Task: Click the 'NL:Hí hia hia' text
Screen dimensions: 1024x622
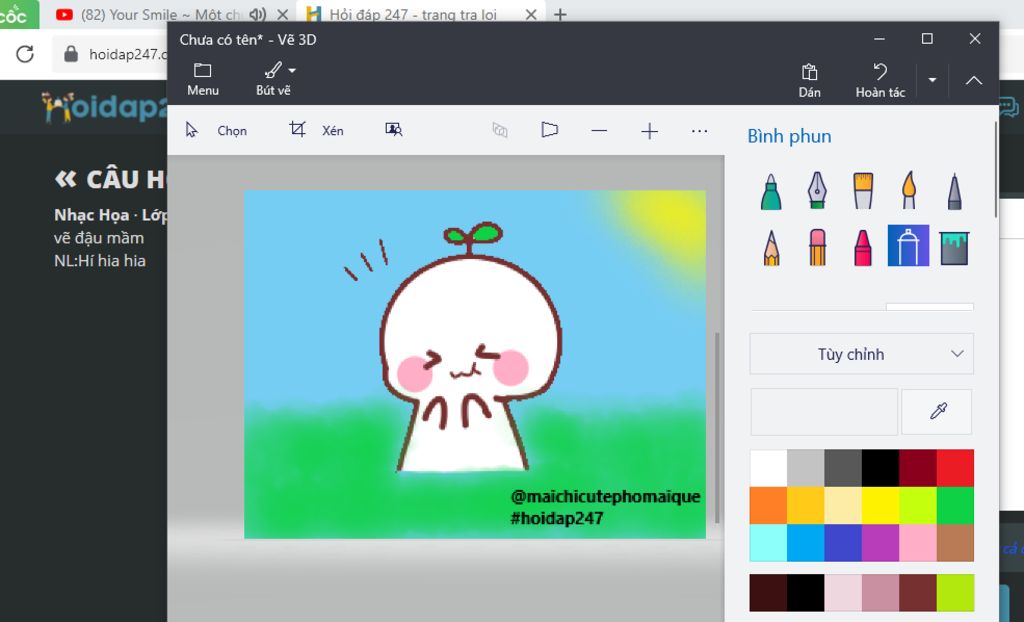Action: 100,261
